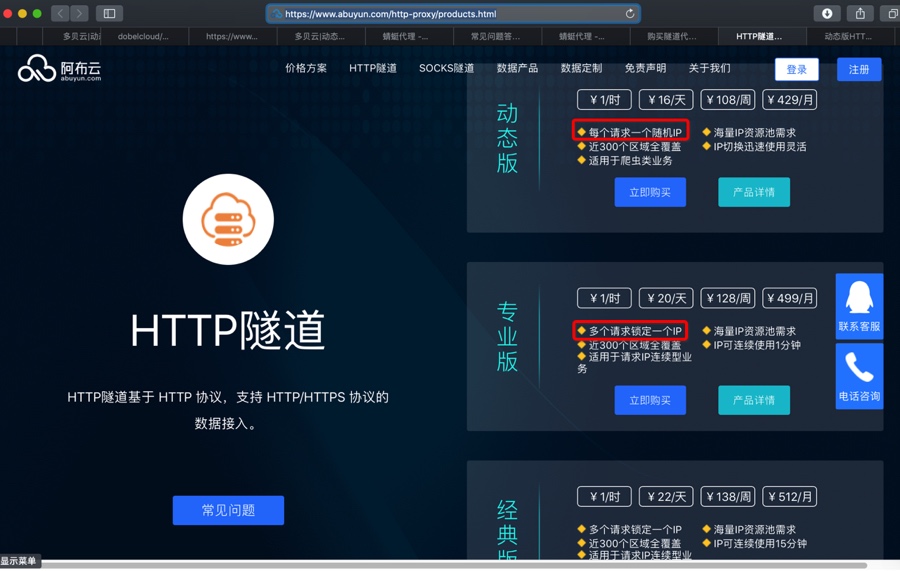The width and height of the screenshot is (900, 571).
Task: Click the 电话咨询 phone icon
Action: (x=859, y=376)
